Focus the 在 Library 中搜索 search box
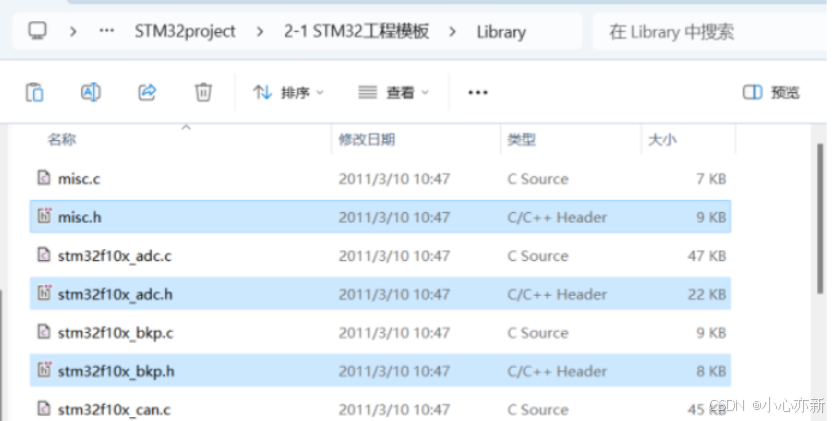837x421 pixels. point(710,32)
